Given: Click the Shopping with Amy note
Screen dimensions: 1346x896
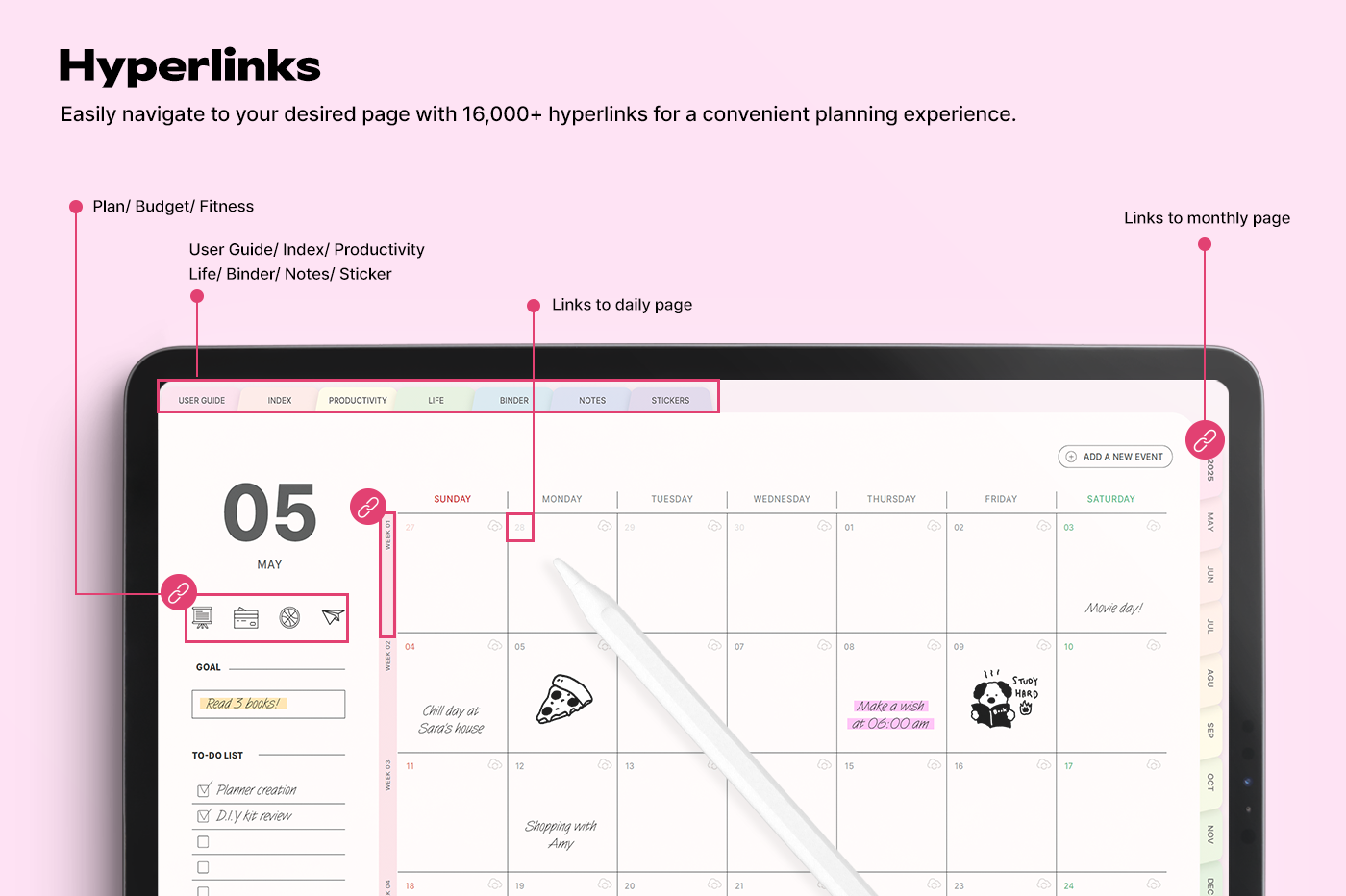Looking at the screenshot, I should pos(561,834).
